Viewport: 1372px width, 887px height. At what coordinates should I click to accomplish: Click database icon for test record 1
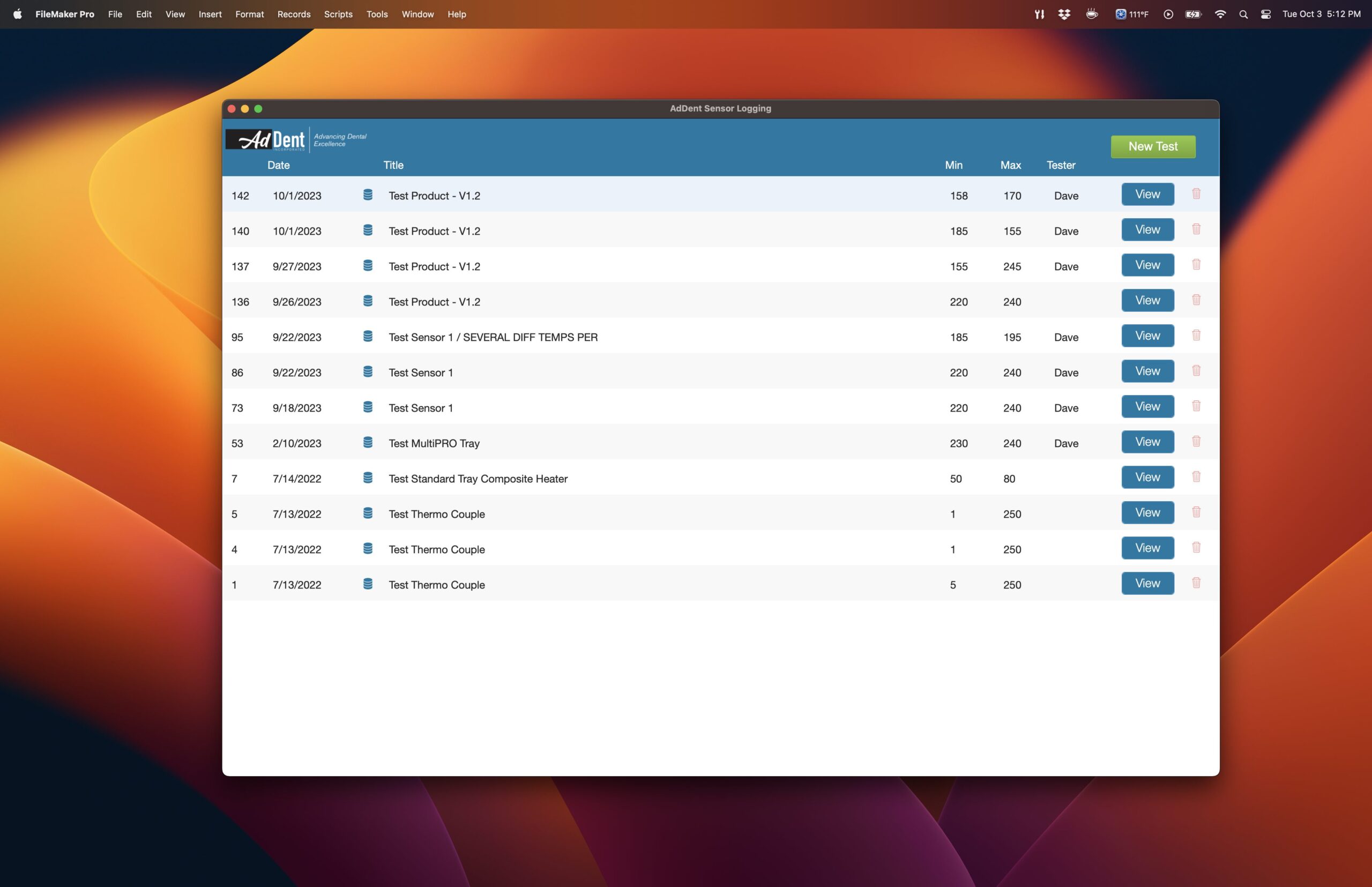368,584
